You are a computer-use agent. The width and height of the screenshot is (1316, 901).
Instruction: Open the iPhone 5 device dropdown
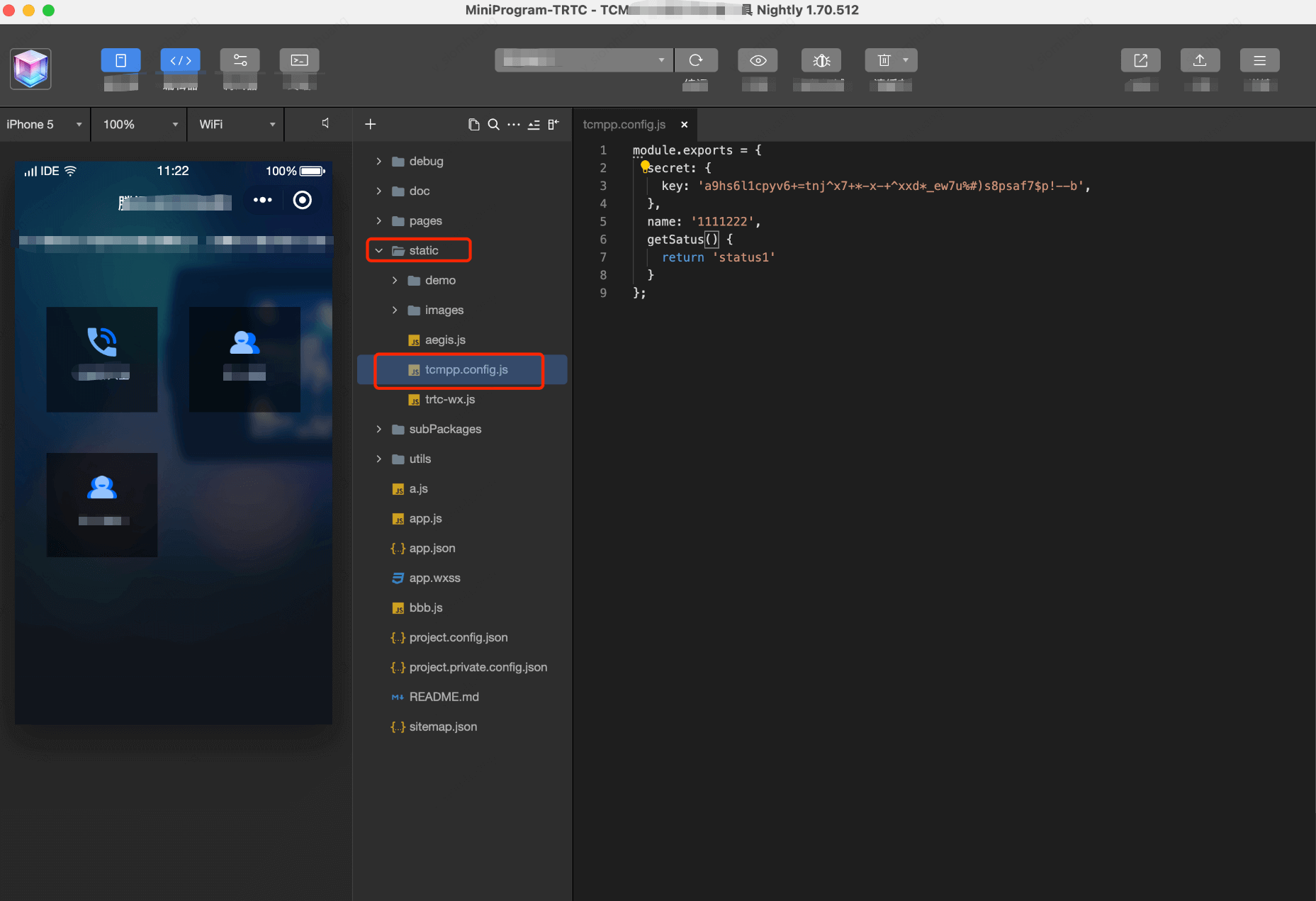pos(45,125)
